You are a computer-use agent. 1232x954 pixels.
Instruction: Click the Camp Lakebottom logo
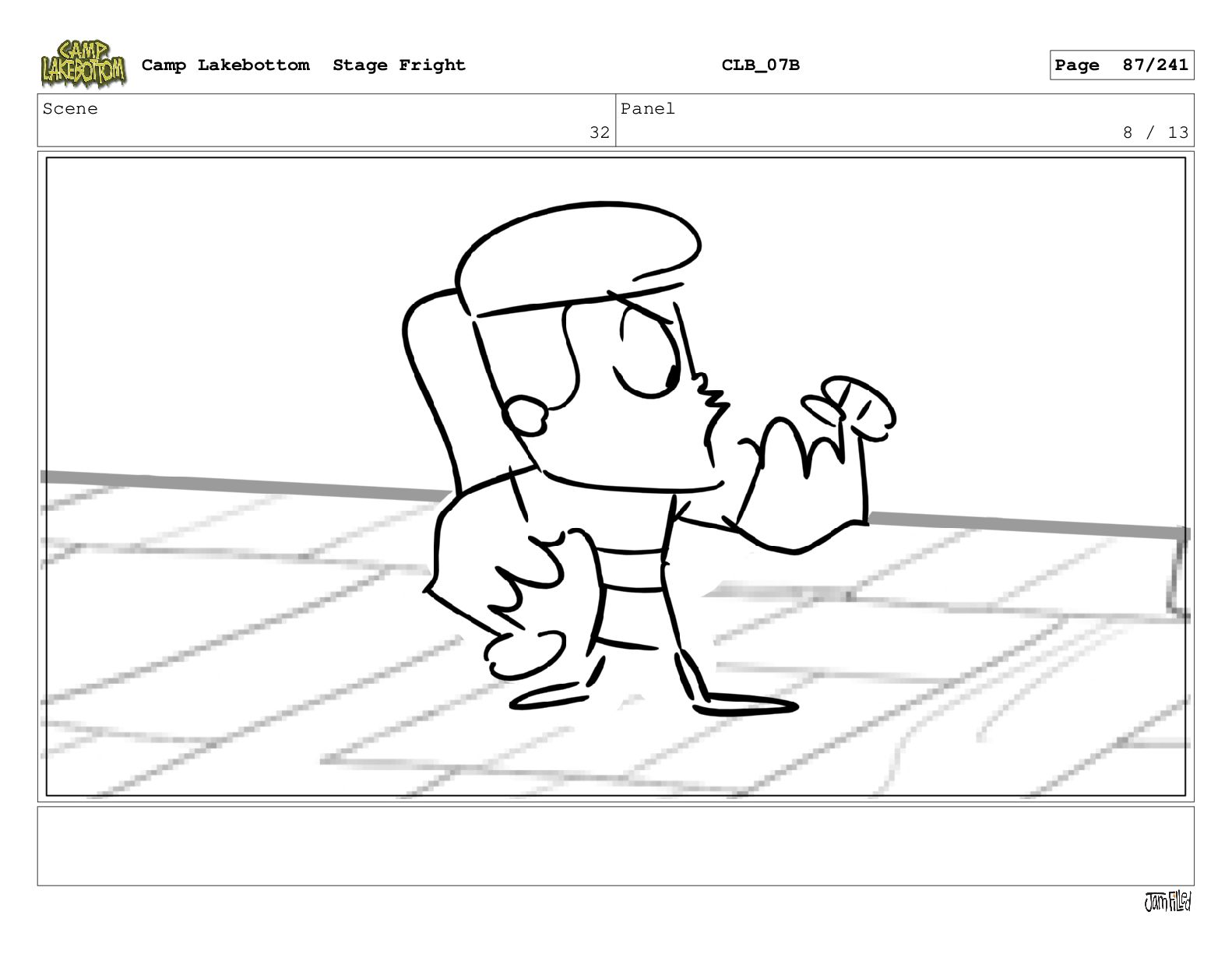83,64
